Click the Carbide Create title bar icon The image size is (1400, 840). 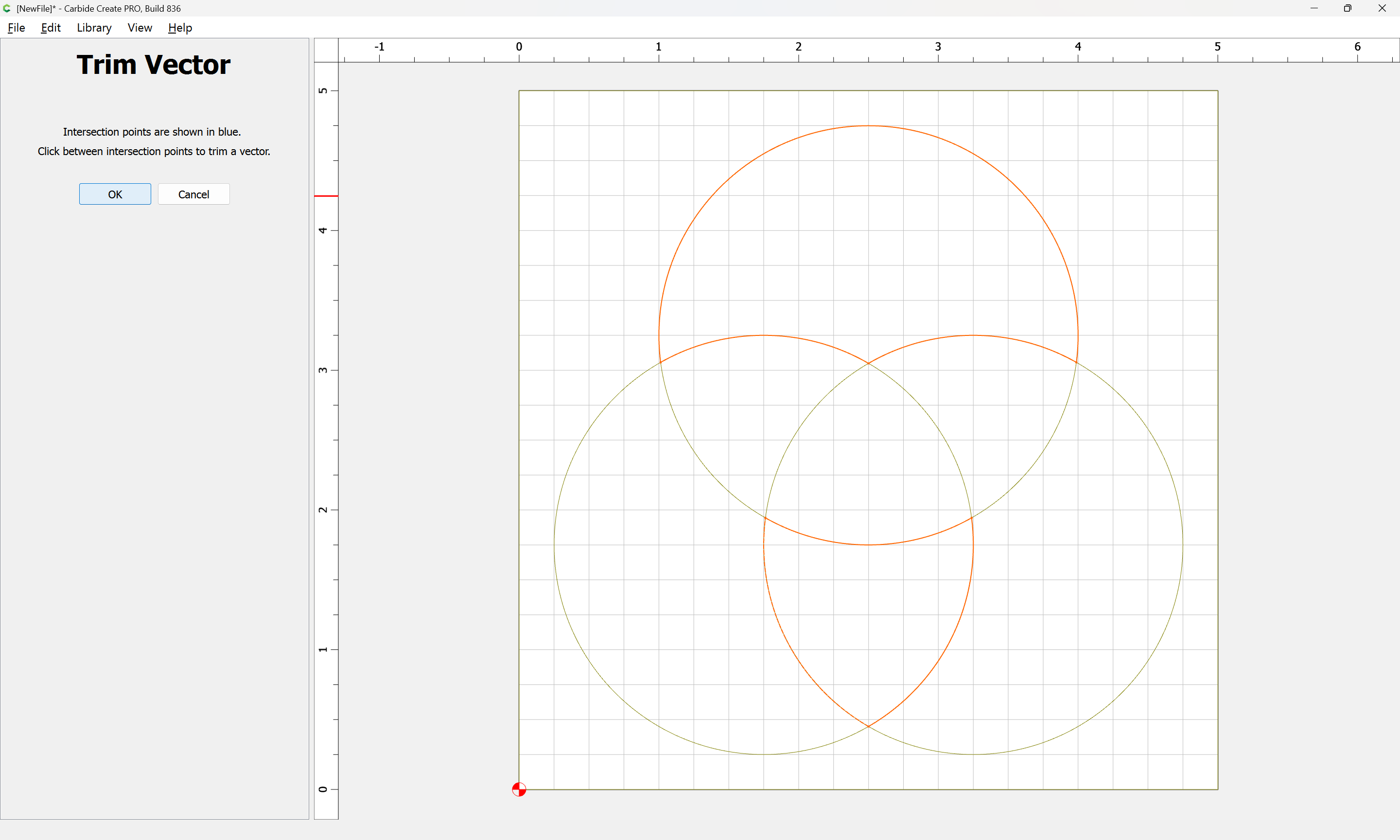[7, 8]
